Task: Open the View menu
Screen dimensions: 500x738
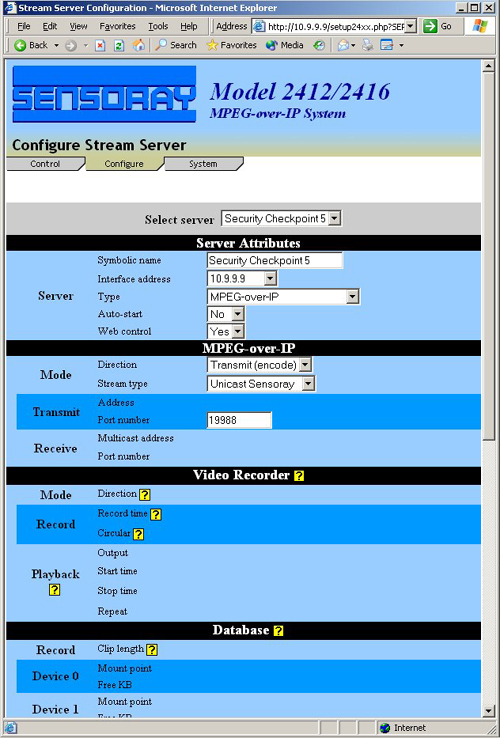Action: click(78, 26)
